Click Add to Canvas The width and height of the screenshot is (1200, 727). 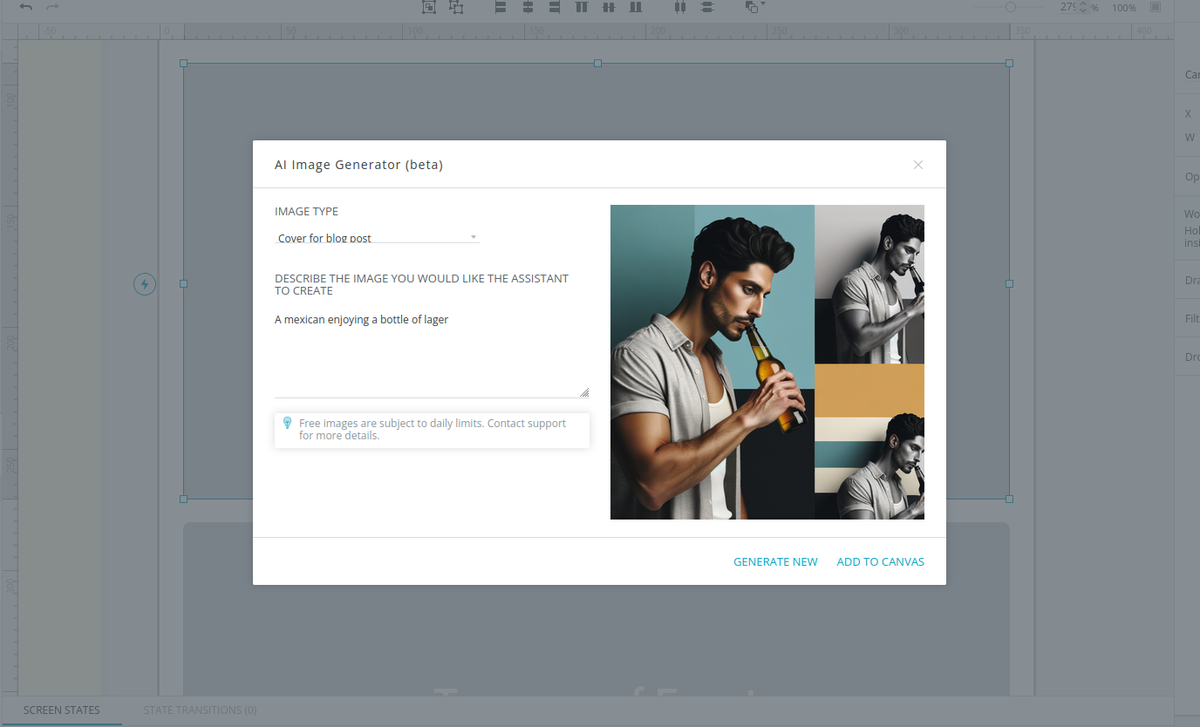click(880, 562)
